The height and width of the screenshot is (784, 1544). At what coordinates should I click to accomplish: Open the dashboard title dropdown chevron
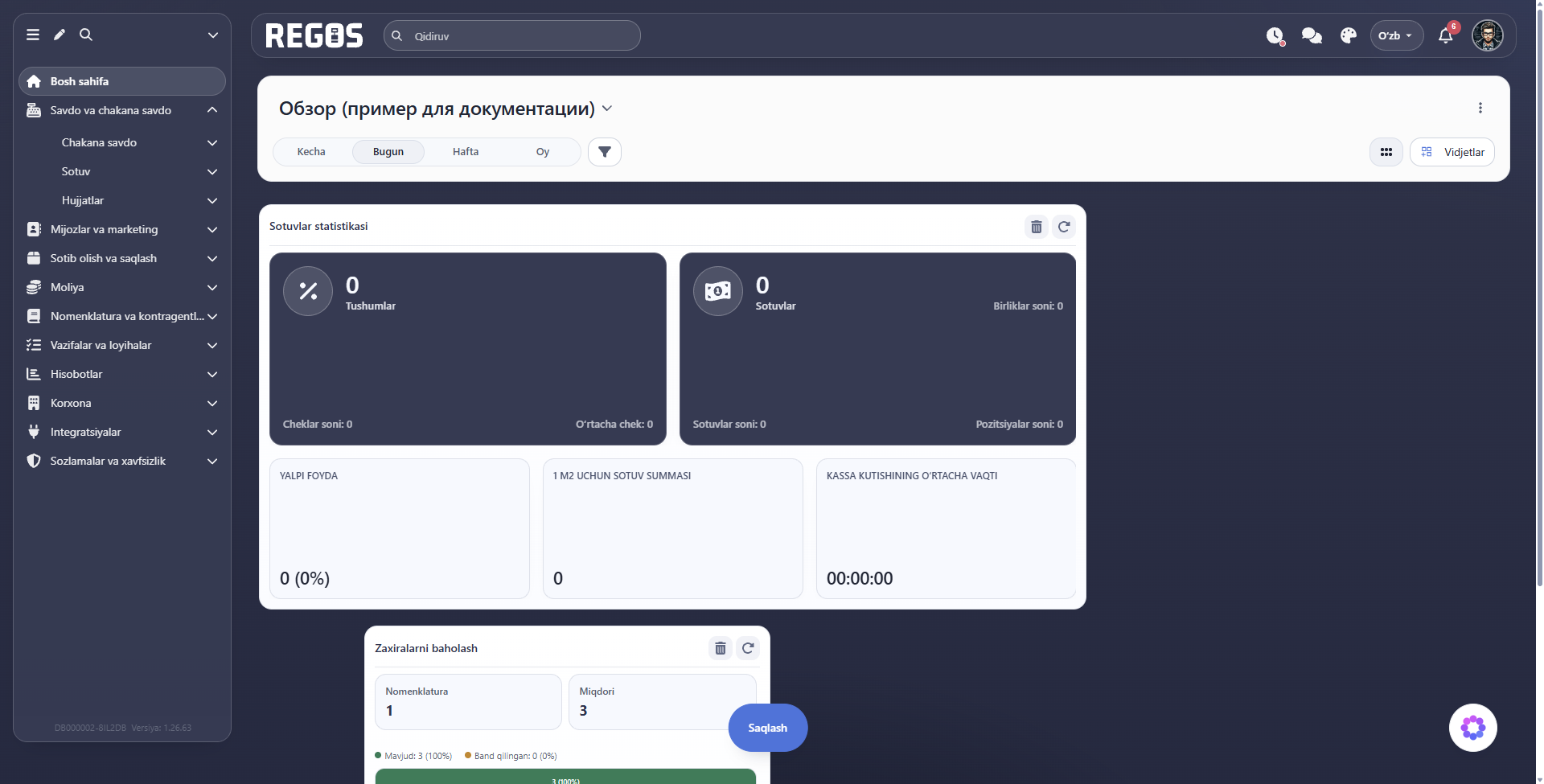click(x=607, y=109)
